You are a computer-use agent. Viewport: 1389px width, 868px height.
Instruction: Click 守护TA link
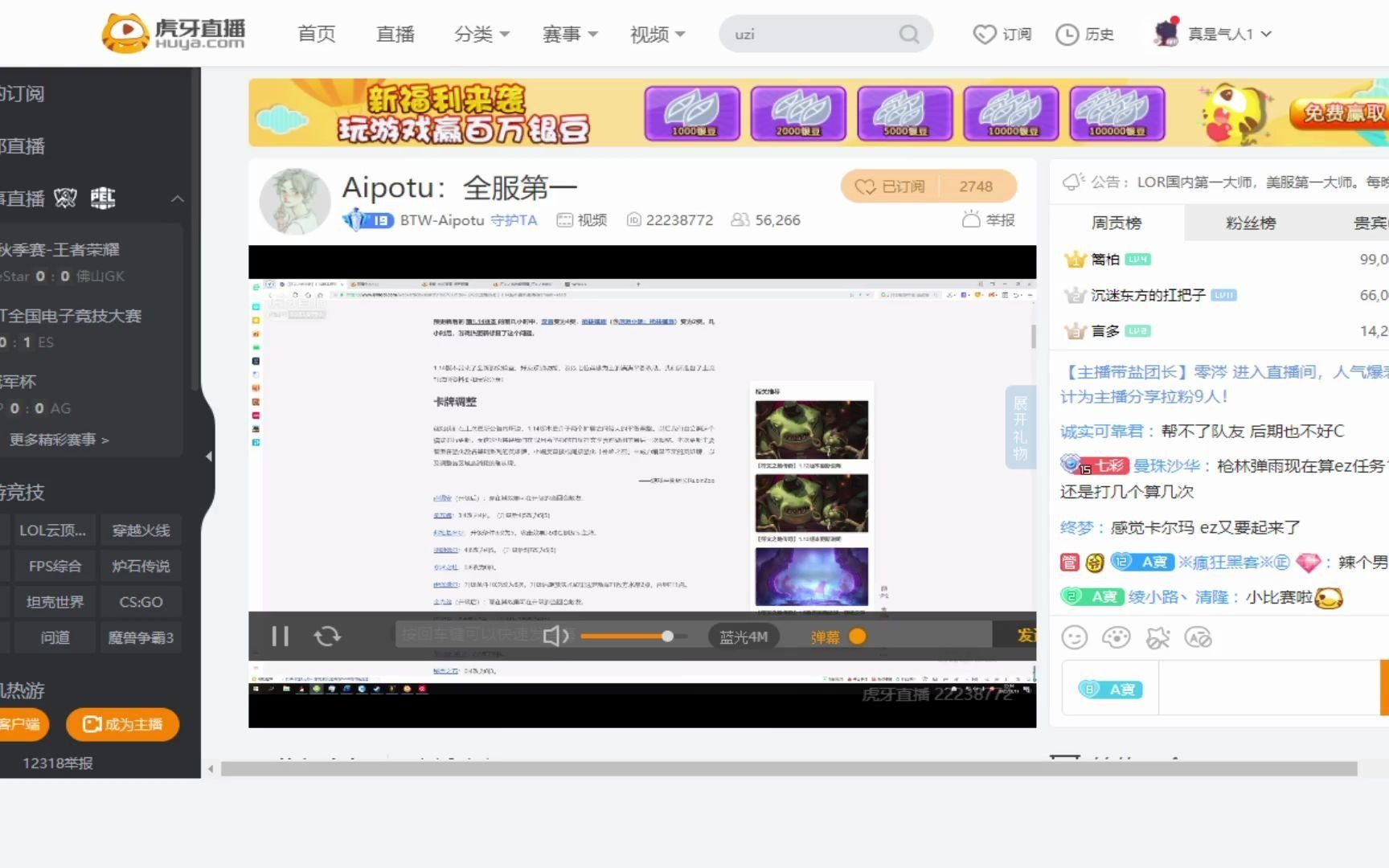(x=514, y=219)
